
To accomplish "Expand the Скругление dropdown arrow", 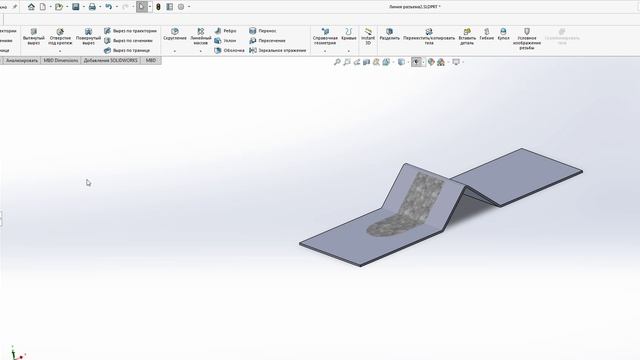I will [175, 51].
